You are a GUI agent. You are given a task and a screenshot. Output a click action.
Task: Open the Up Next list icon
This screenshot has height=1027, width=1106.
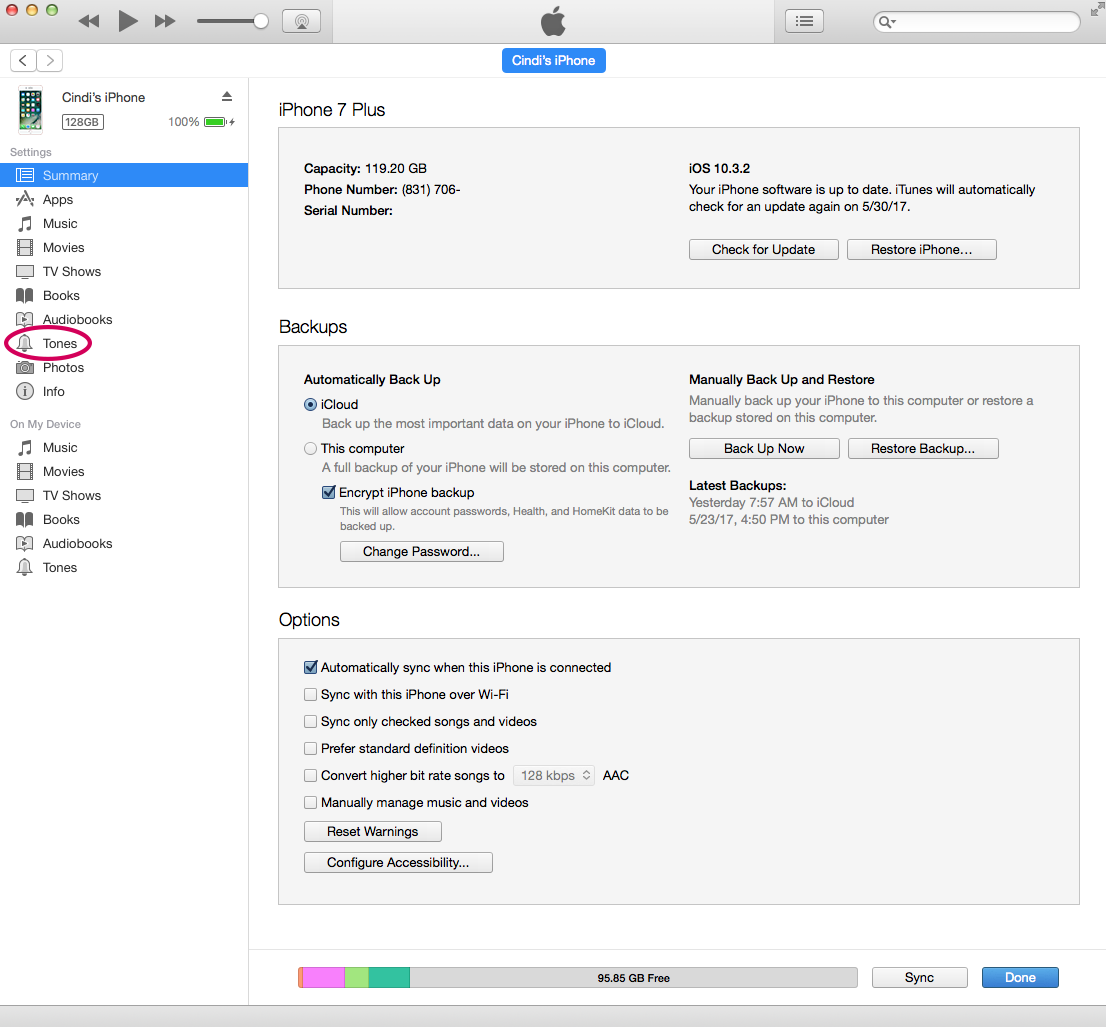804,21
